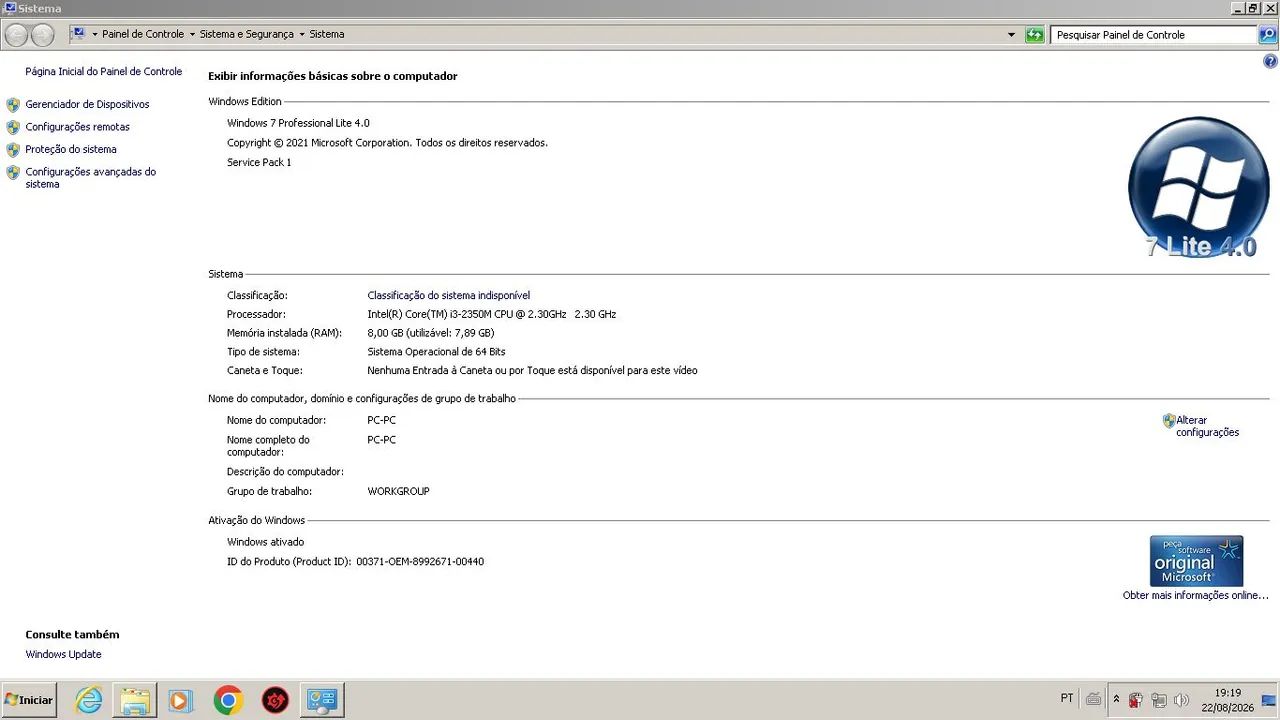Click the shield icon beside Configurações avançadas

tap(13, 173)
